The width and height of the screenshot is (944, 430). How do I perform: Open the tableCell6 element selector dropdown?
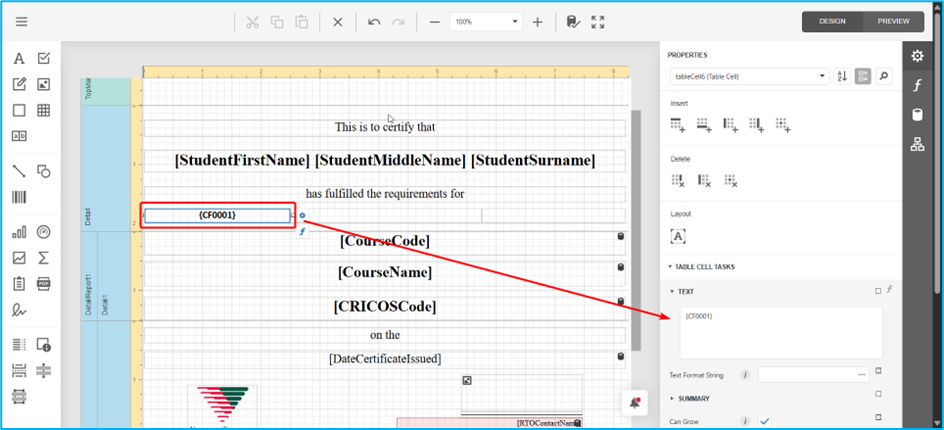tap(748, 76)
